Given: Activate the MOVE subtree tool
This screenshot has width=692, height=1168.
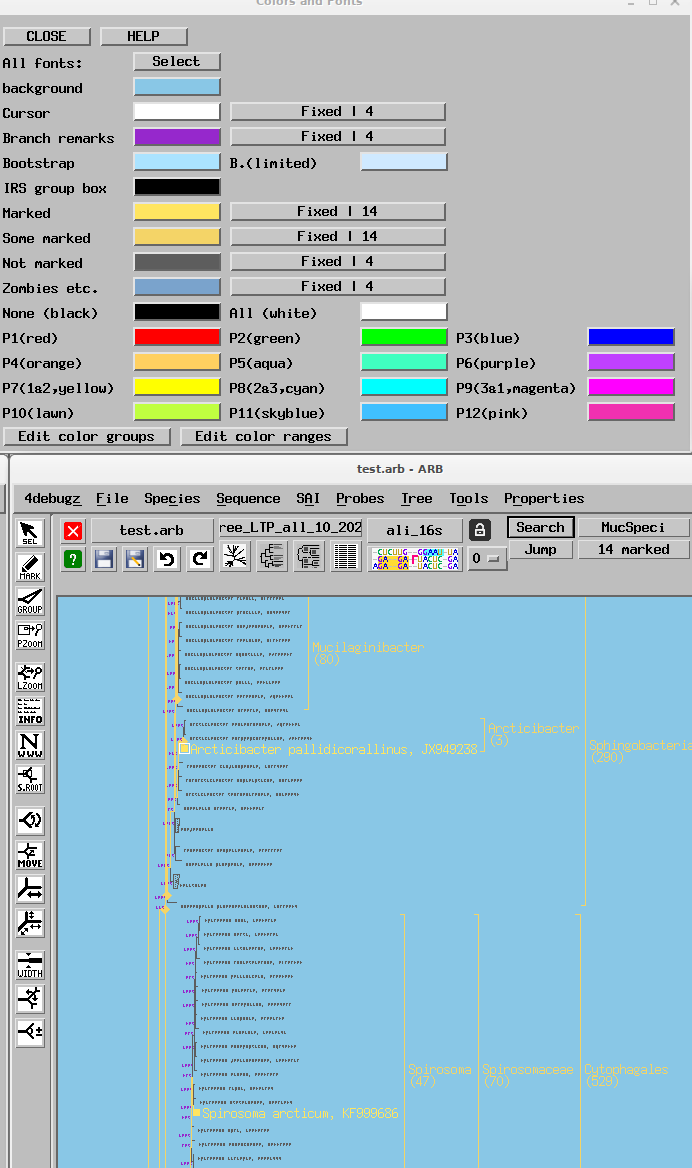Looking at the screenshot, I should [x=30, y=855].
